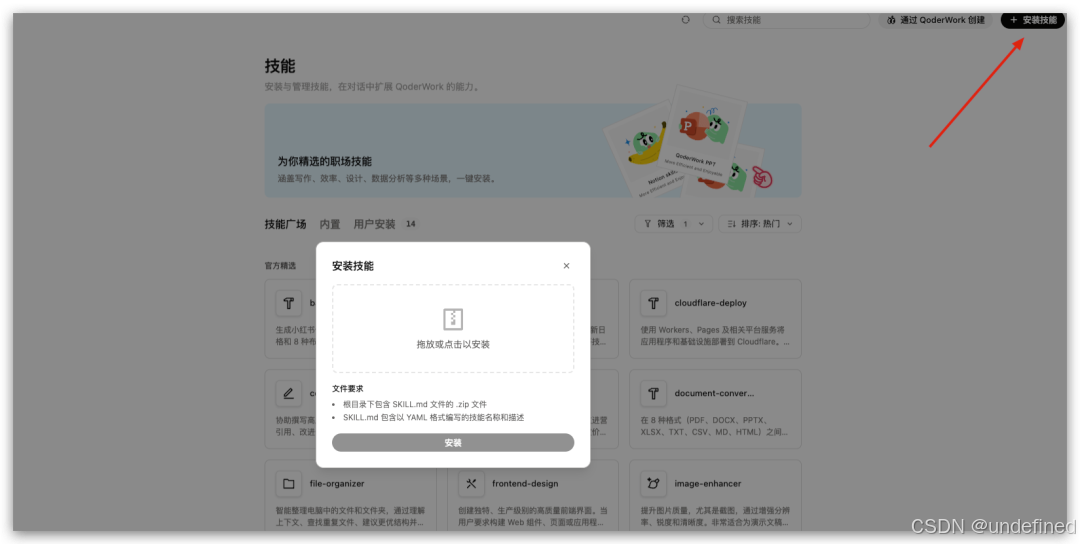The height and width of the screenshot is (544, 1080).
Task: Click the frontend-design tools icon
Action: [471, 483]
